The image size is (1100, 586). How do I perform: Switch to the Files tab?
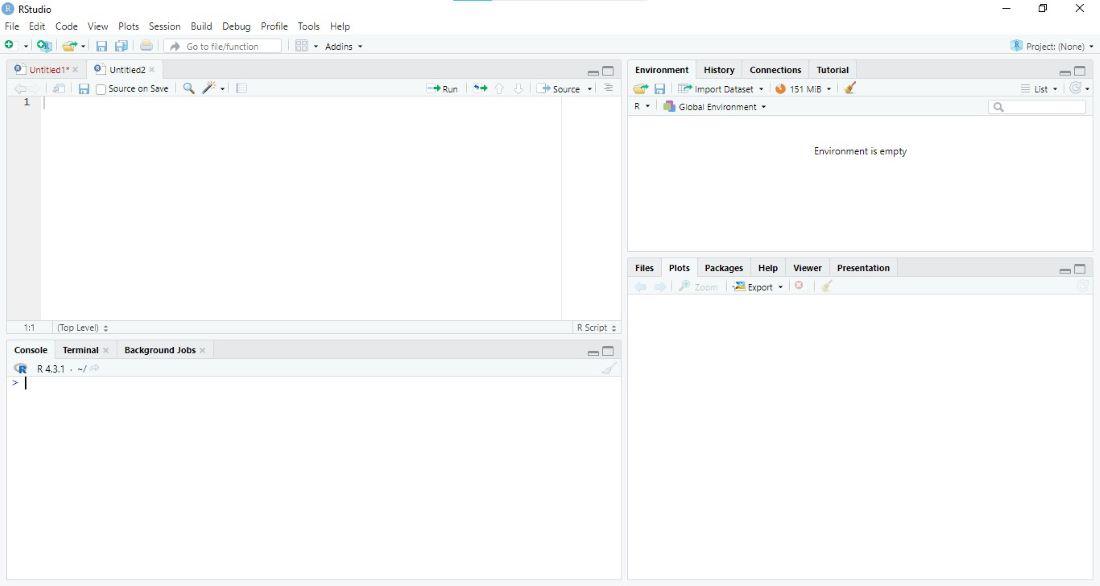coord(644,268)
